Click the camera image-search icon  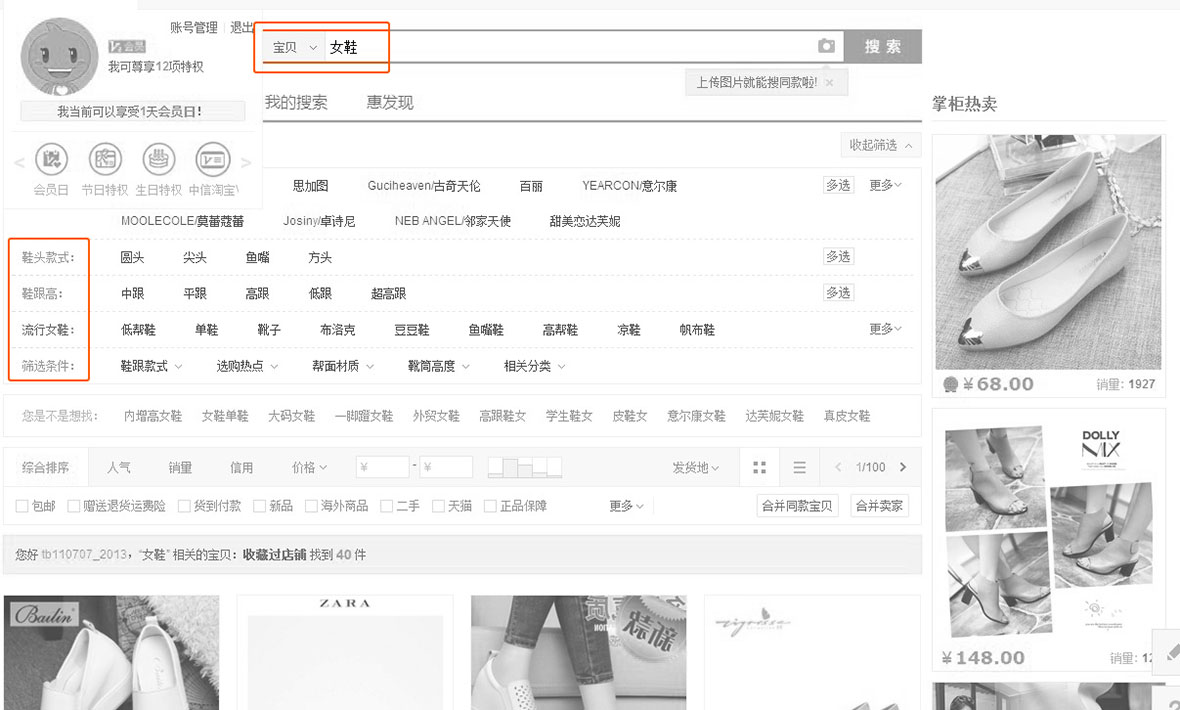(826, 46)
